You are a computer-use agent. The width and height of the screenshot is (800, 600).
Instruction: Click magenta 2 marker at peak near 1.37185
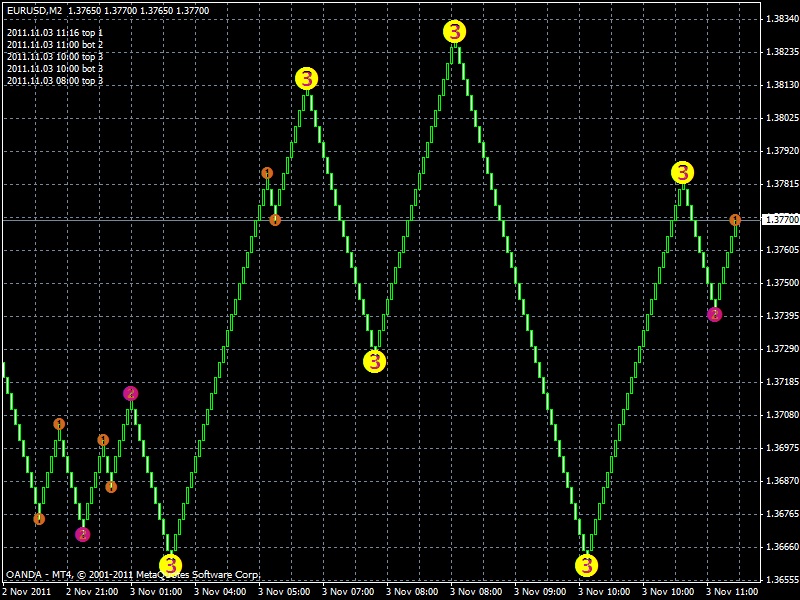(x=131, y=393)
